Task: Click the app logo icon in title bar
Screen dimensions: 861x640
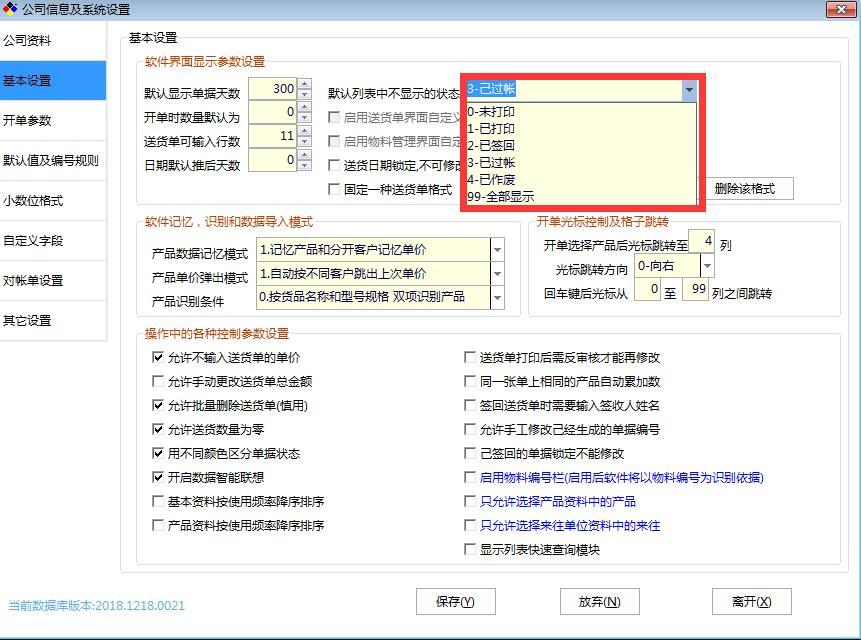Action: click(10, 9)
